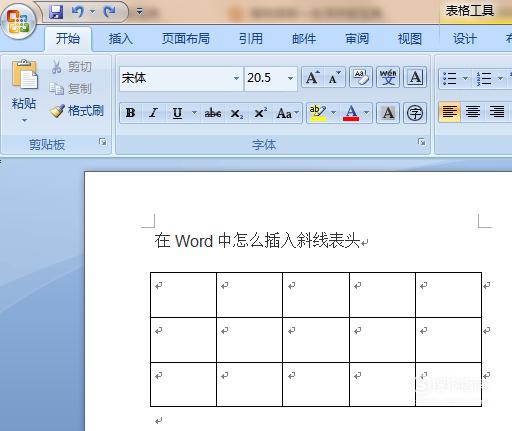Open the 邮件 ribbon tab
The height and width of the screenshot is (431, 512).
click(304, 39)
